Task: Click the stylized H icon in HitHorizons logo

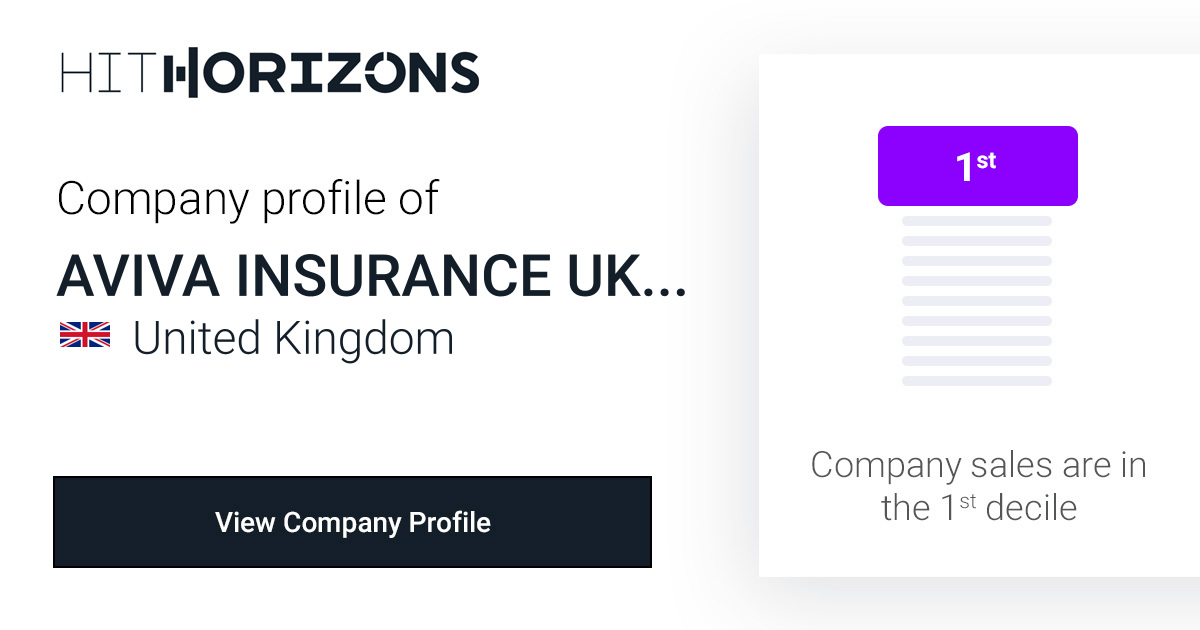Action: point(181,73)
